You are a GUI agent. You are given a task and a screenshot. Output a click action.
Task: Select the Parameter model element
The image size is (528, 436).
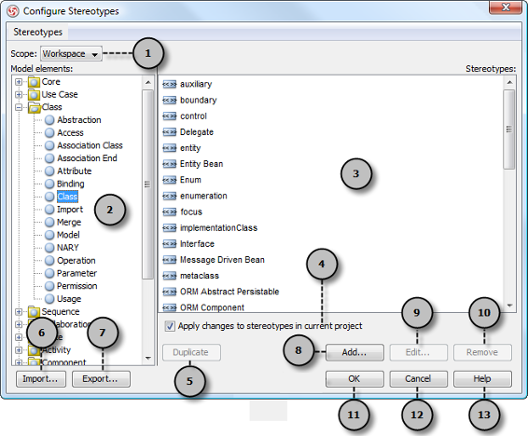pyautogui.click(x=77, y=273)
